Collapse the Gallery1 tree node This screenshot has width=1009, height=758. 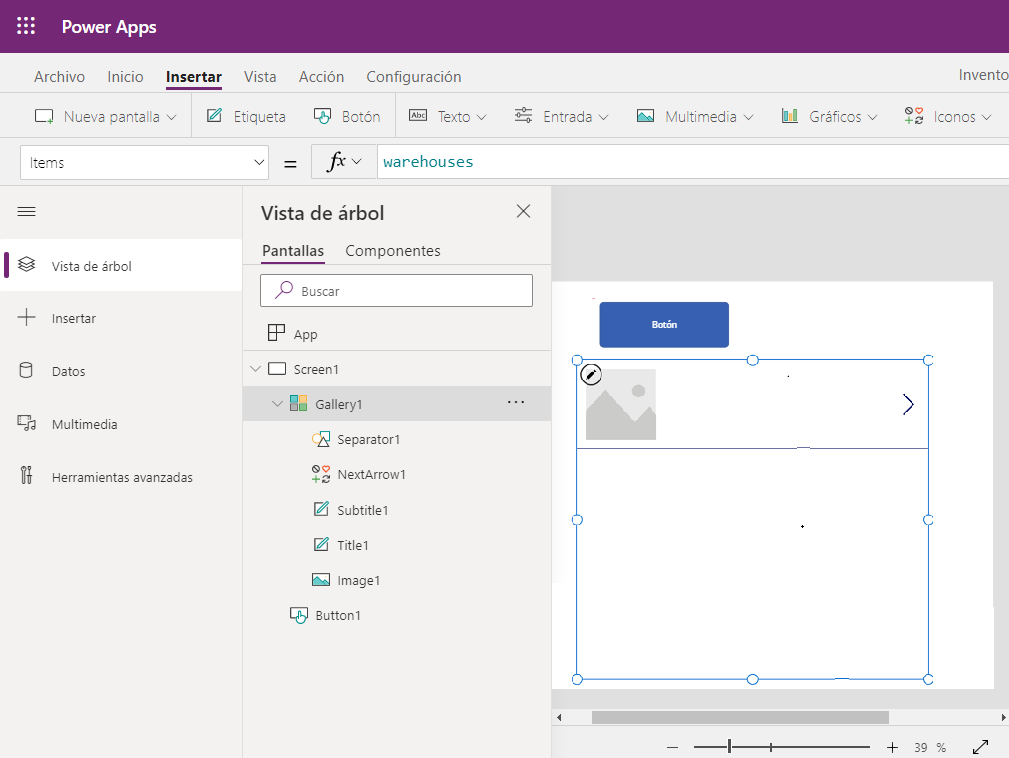[x=277, y=403]
